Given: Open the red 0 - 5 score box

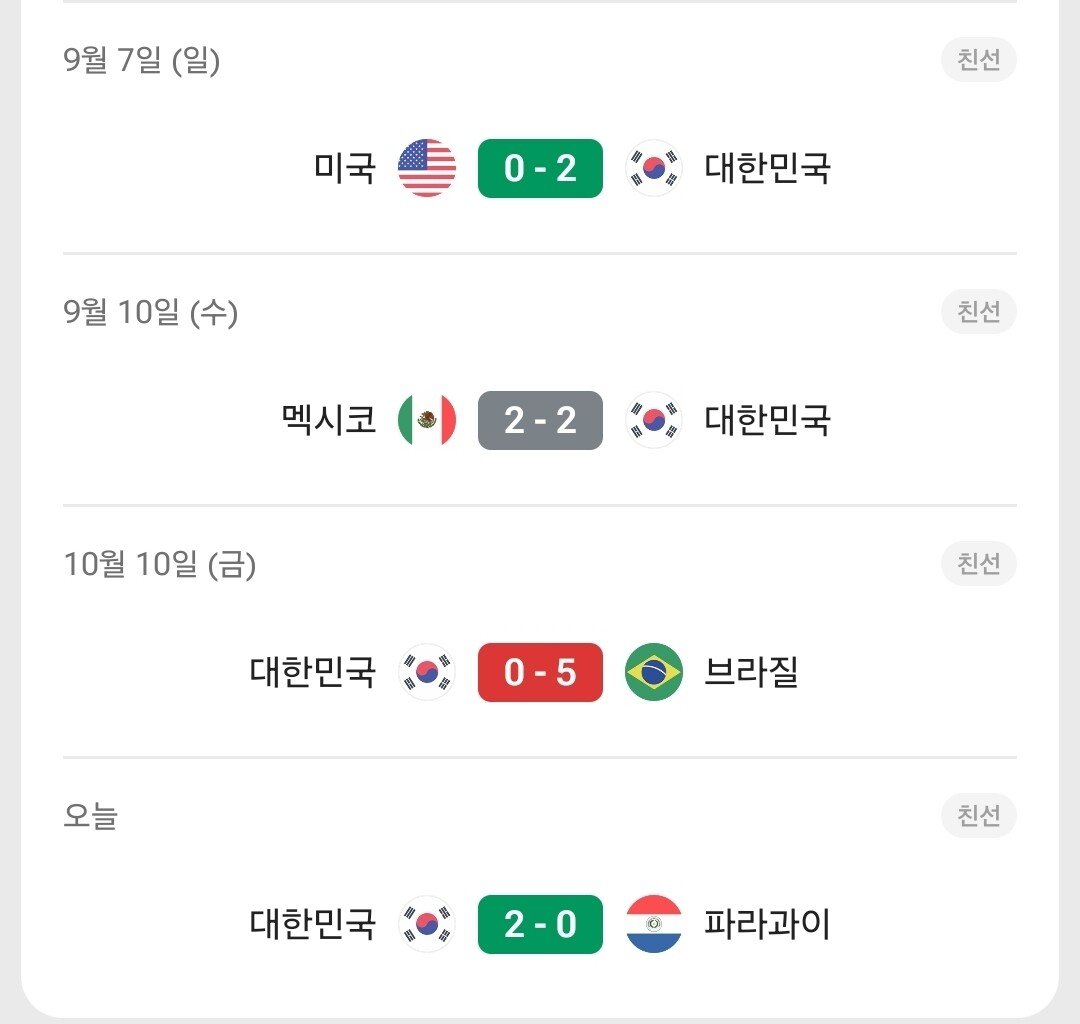Looking at the screenshot, I should point(540,672).
